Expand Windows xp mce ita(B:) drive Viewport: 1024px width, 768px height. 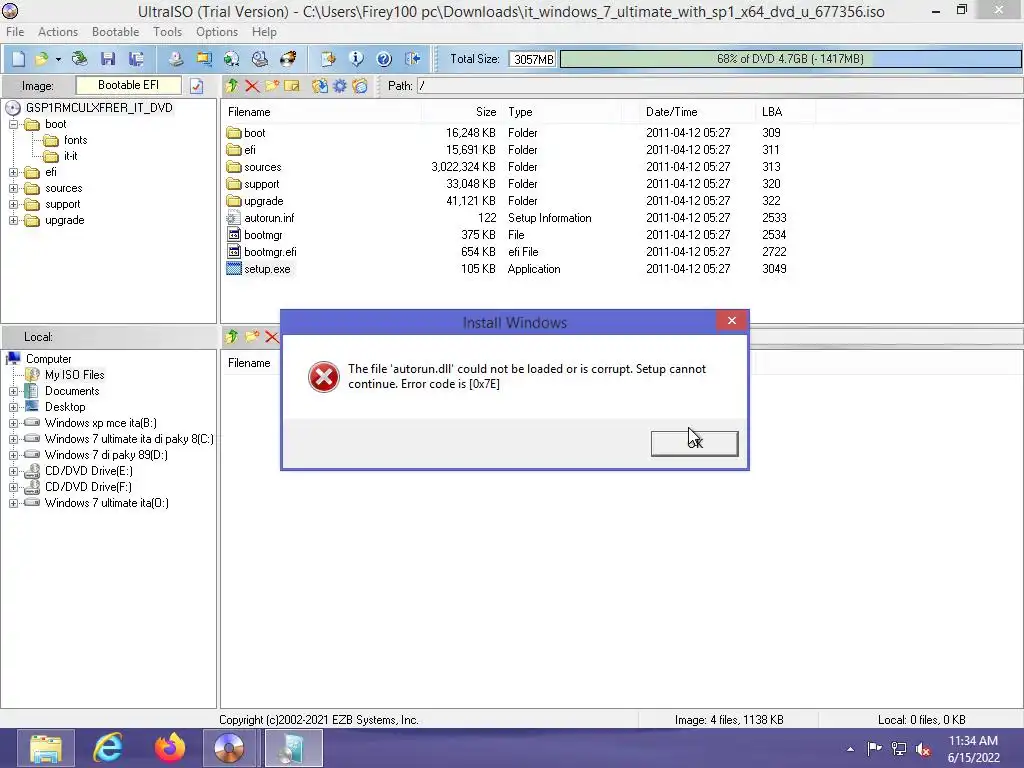point(13,423)
